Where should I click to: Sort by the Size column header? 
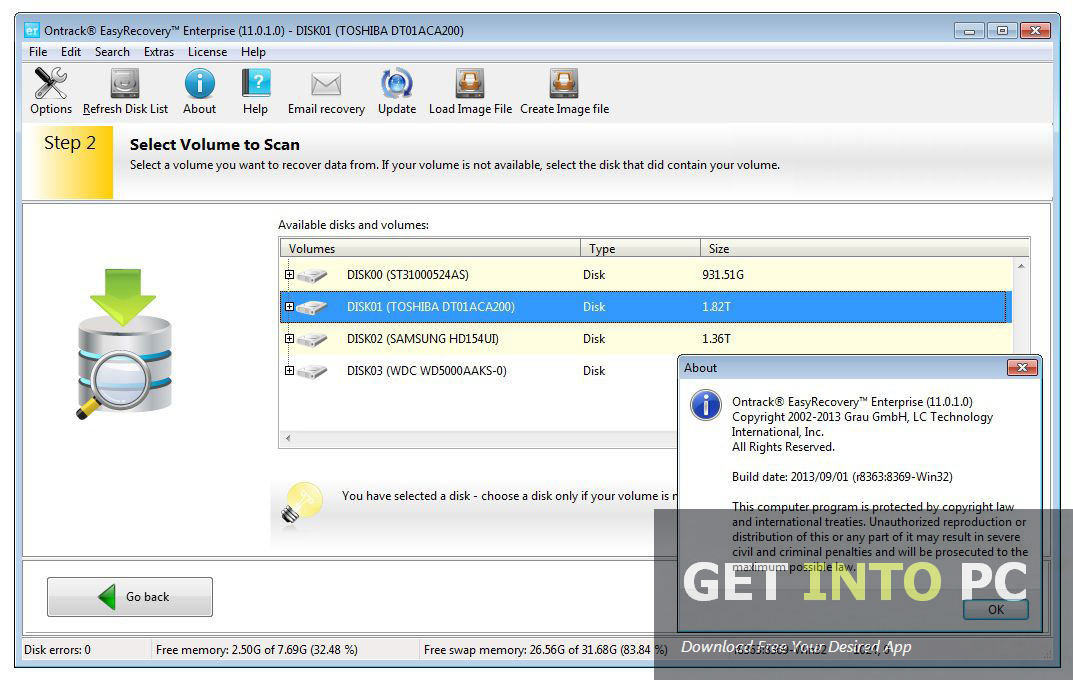point(865,248)
